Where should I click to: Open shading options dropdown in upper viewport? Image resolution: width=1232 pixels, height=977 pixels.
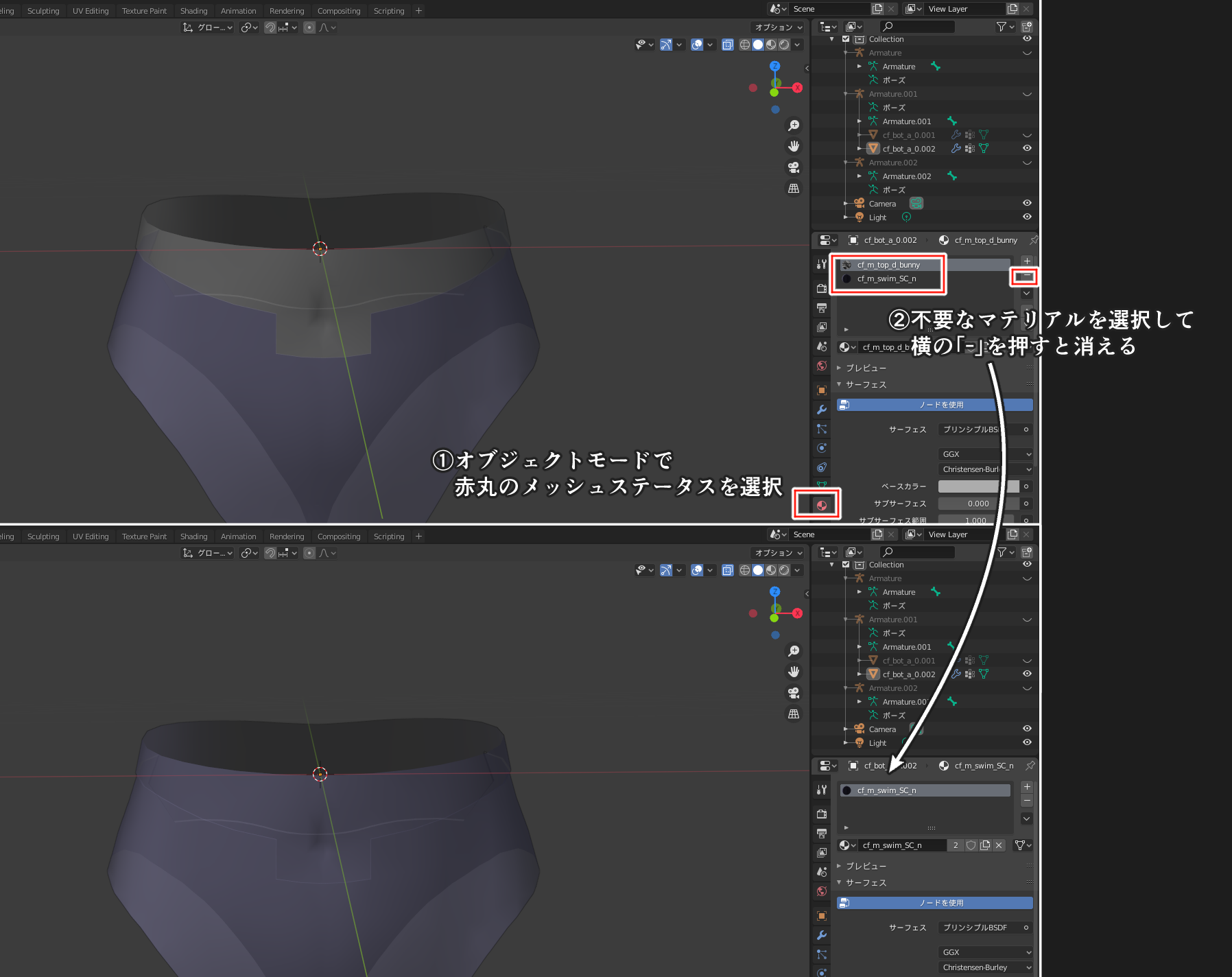tap(797, 45)
